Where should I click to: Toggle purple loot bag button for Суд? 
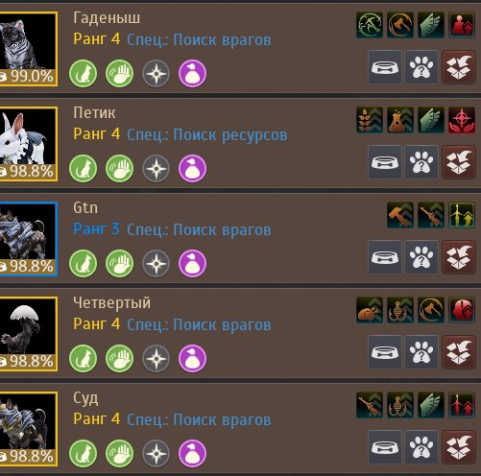(192, 453)
